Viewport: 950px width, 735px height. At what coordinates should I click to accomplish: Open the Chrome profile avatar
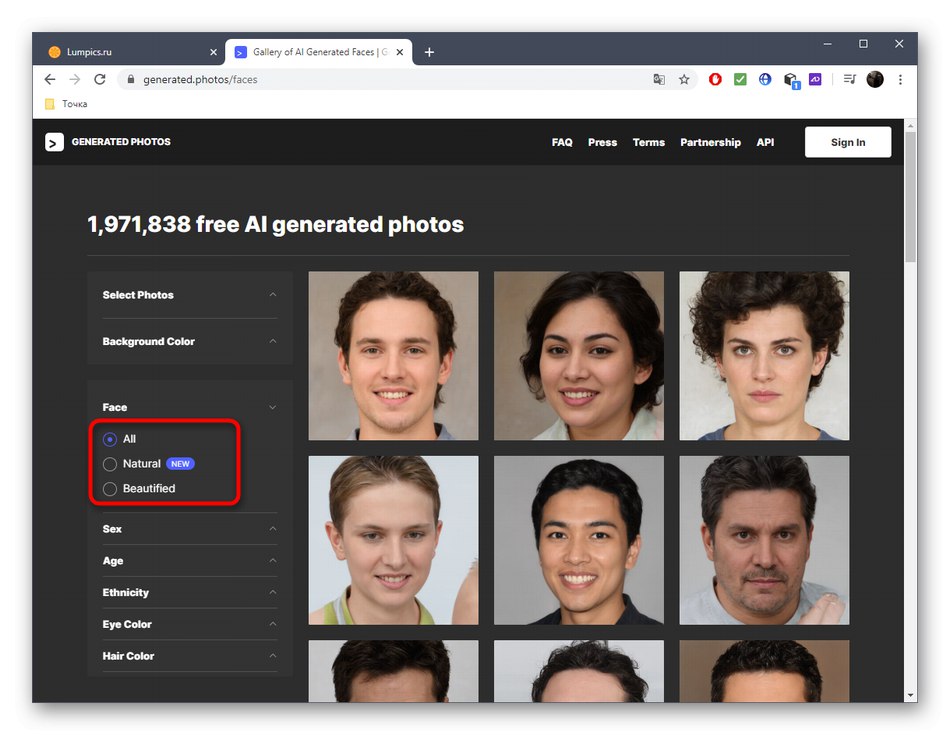(875, 79)
